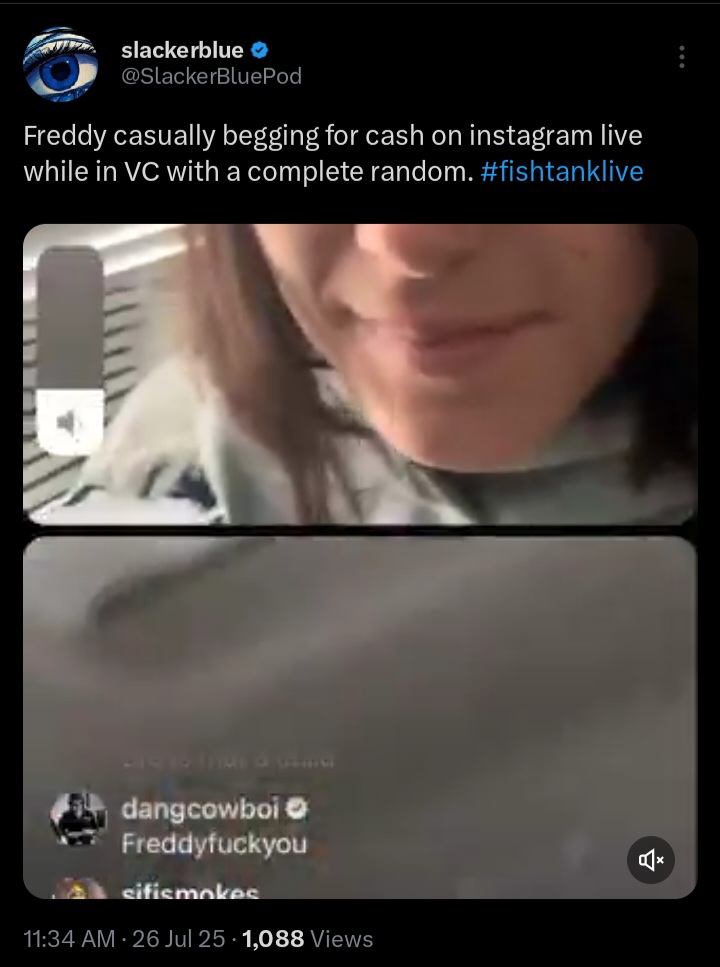Open the three-dot more options menu
This screenshot has height=967, width=720.
(x=681, y=57)
